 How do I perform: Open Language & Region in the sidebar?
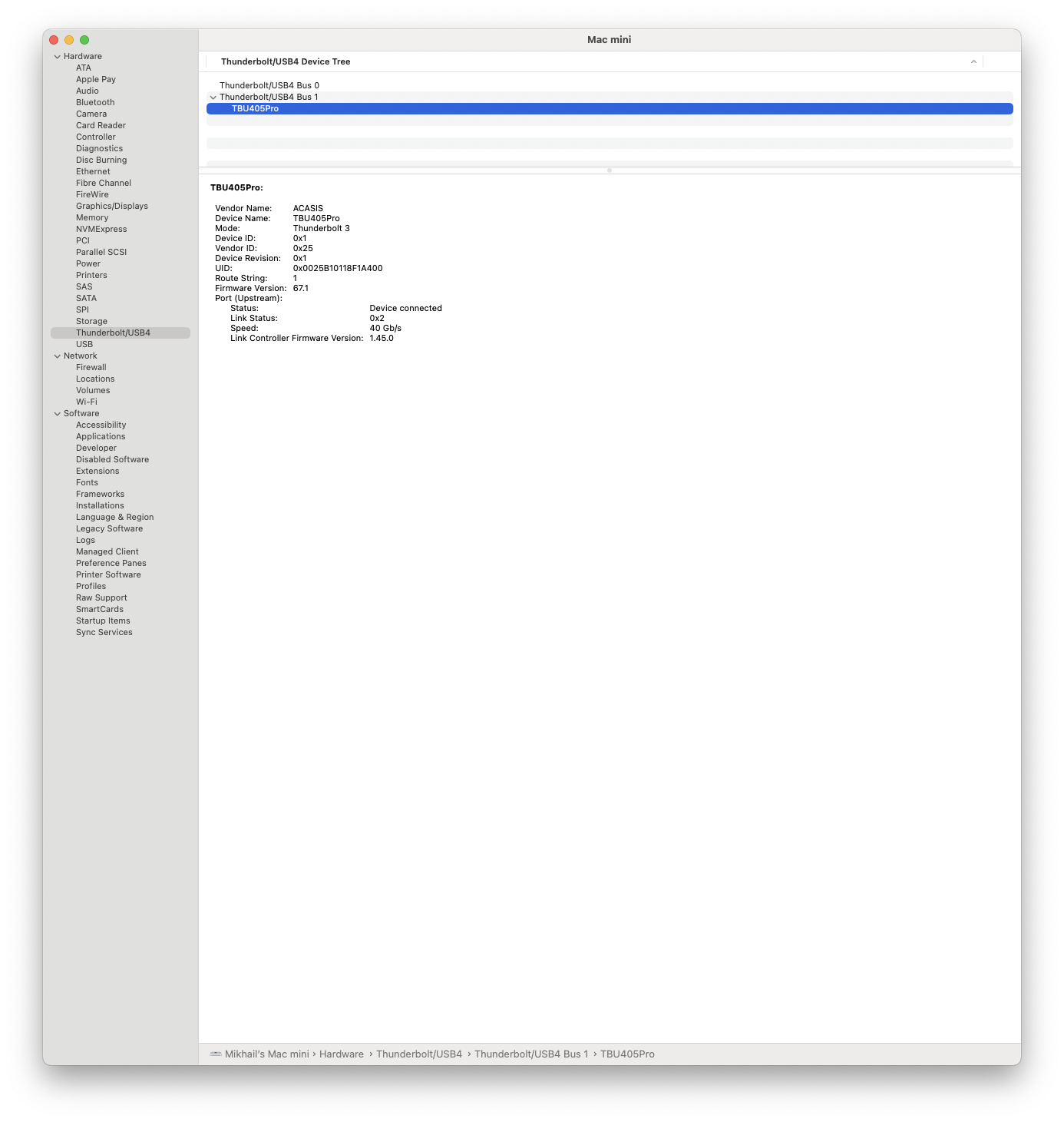tap(114, 518)
